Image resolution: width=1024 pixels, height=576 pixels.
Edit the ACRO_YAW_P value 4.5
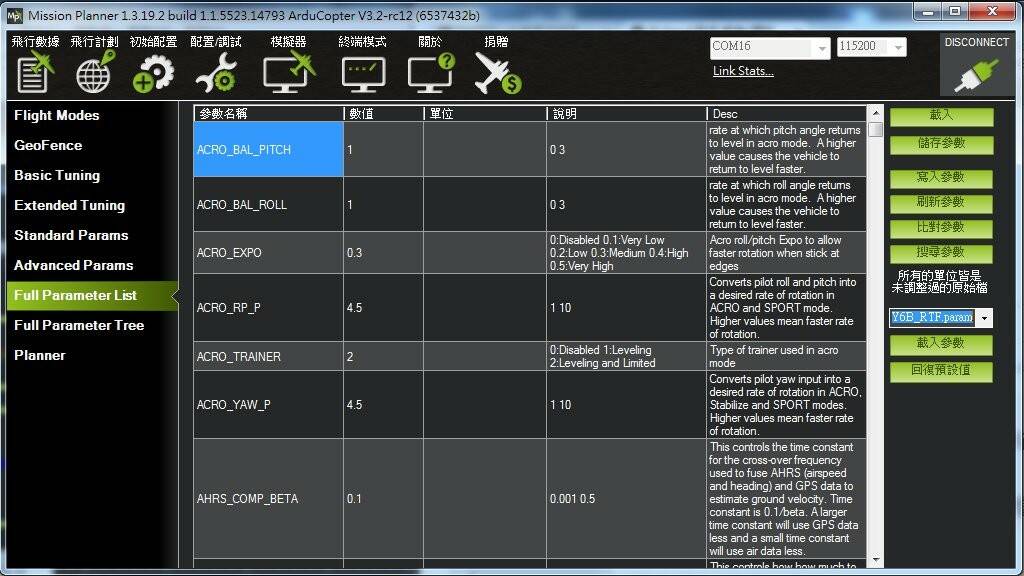(x=384, y=405)
